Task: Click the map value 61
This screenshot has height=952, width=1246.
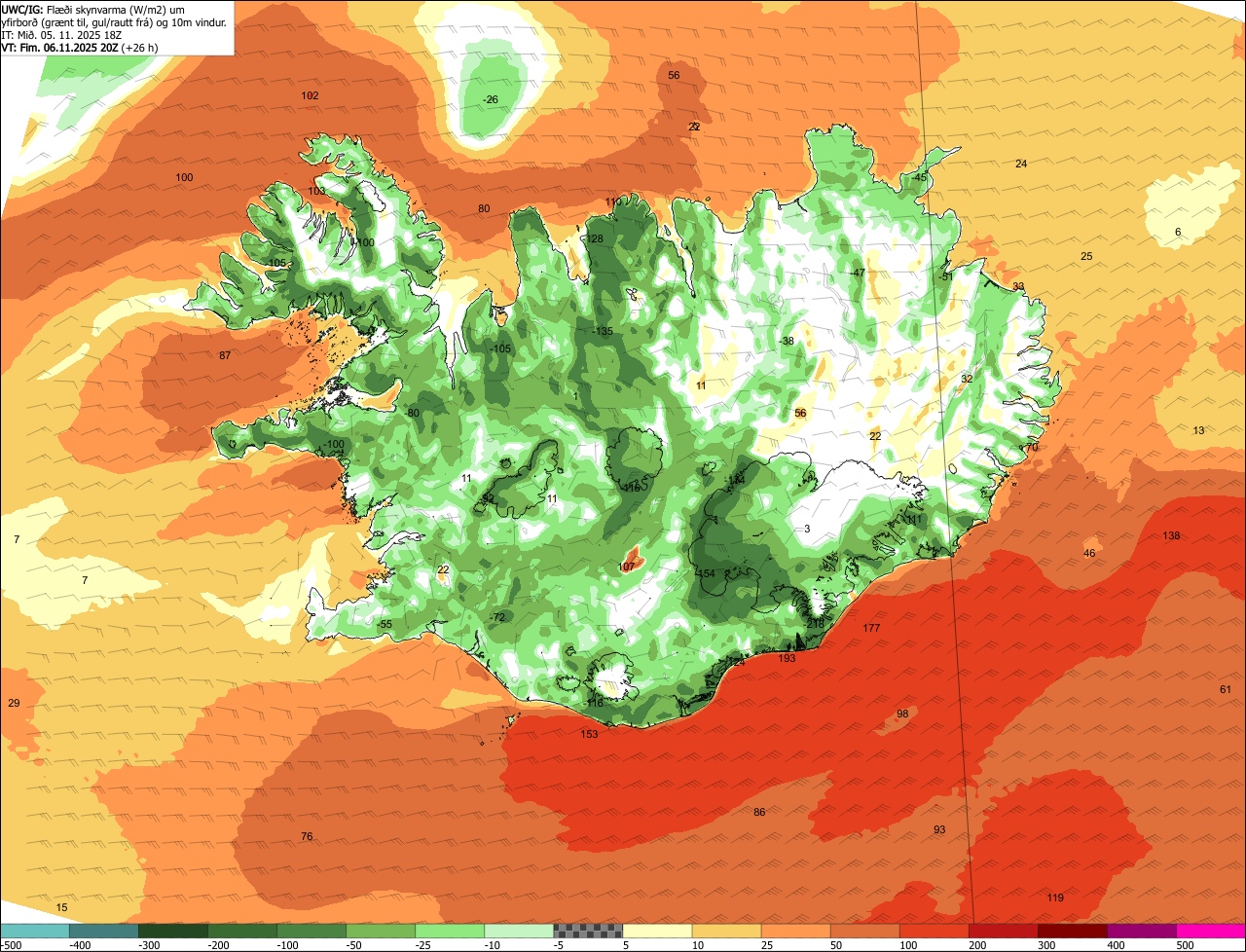Action: click(x=1226, y=689)
